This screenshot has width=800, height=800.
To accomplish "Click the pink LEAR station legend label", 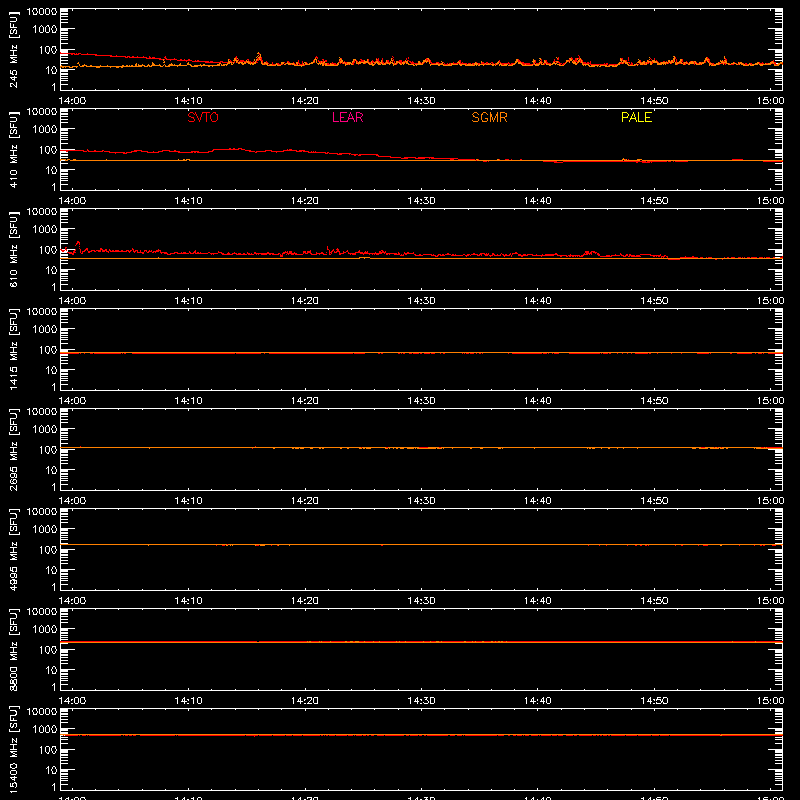I will click(x=347, y=117).
